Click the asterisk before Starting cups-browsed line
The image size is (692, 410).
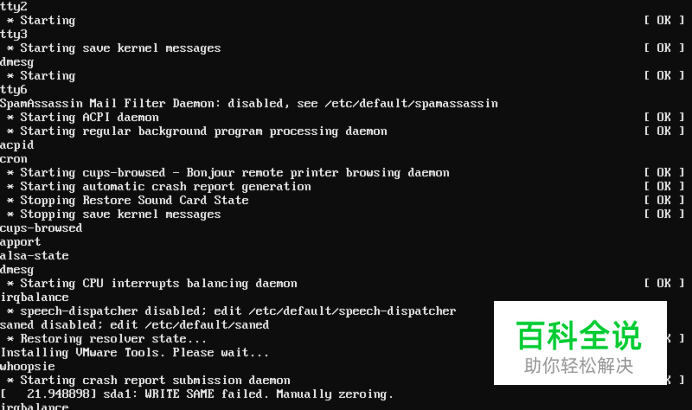click(10, 173)
